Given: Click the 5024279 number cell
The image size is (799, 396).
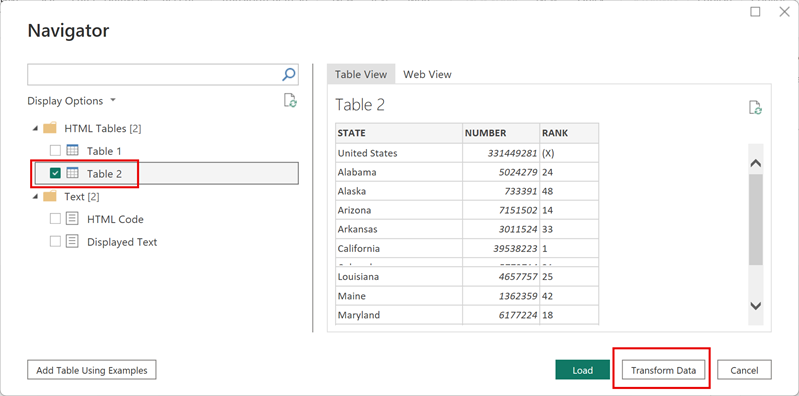Looking at the screenshot, I should point(501,172).
